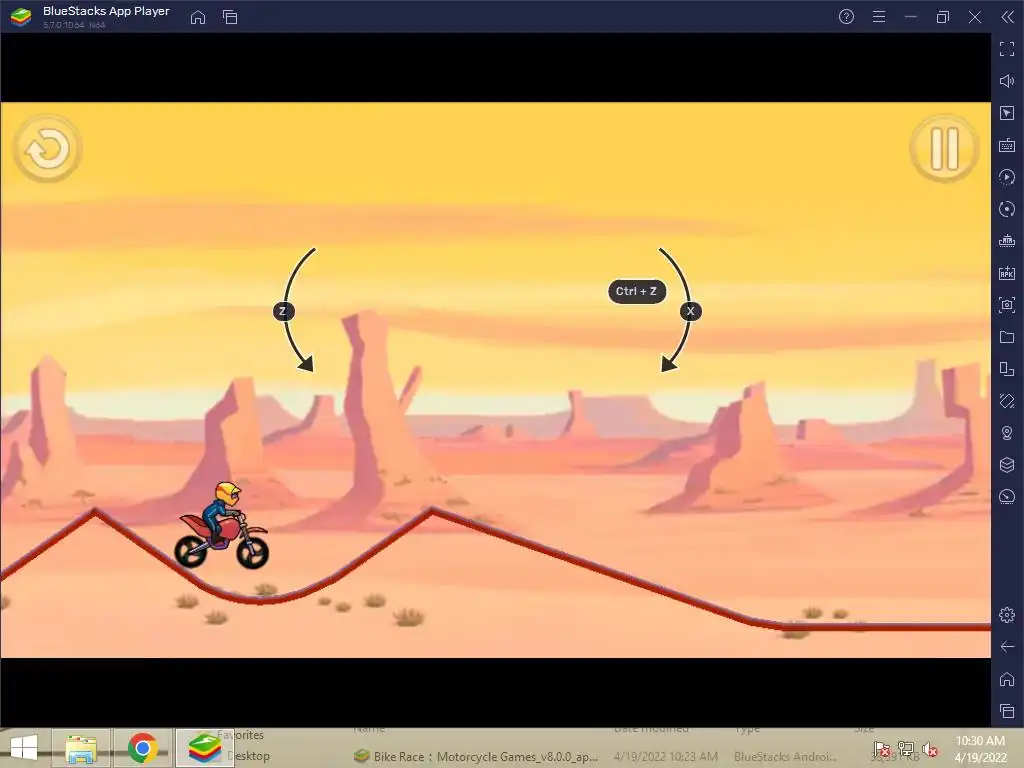The width and height of the screenshot is (1024, 768).
Task: Open File Explorer from the taskbar
Action: click(81, 748)
